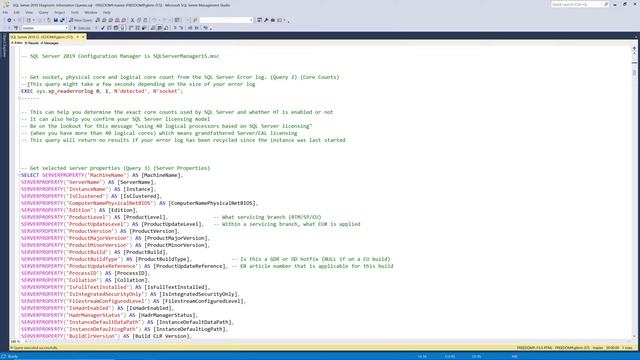The image size is (640, 360).
Task: Click the Increase Indent icon
Action: pos(196,28)
